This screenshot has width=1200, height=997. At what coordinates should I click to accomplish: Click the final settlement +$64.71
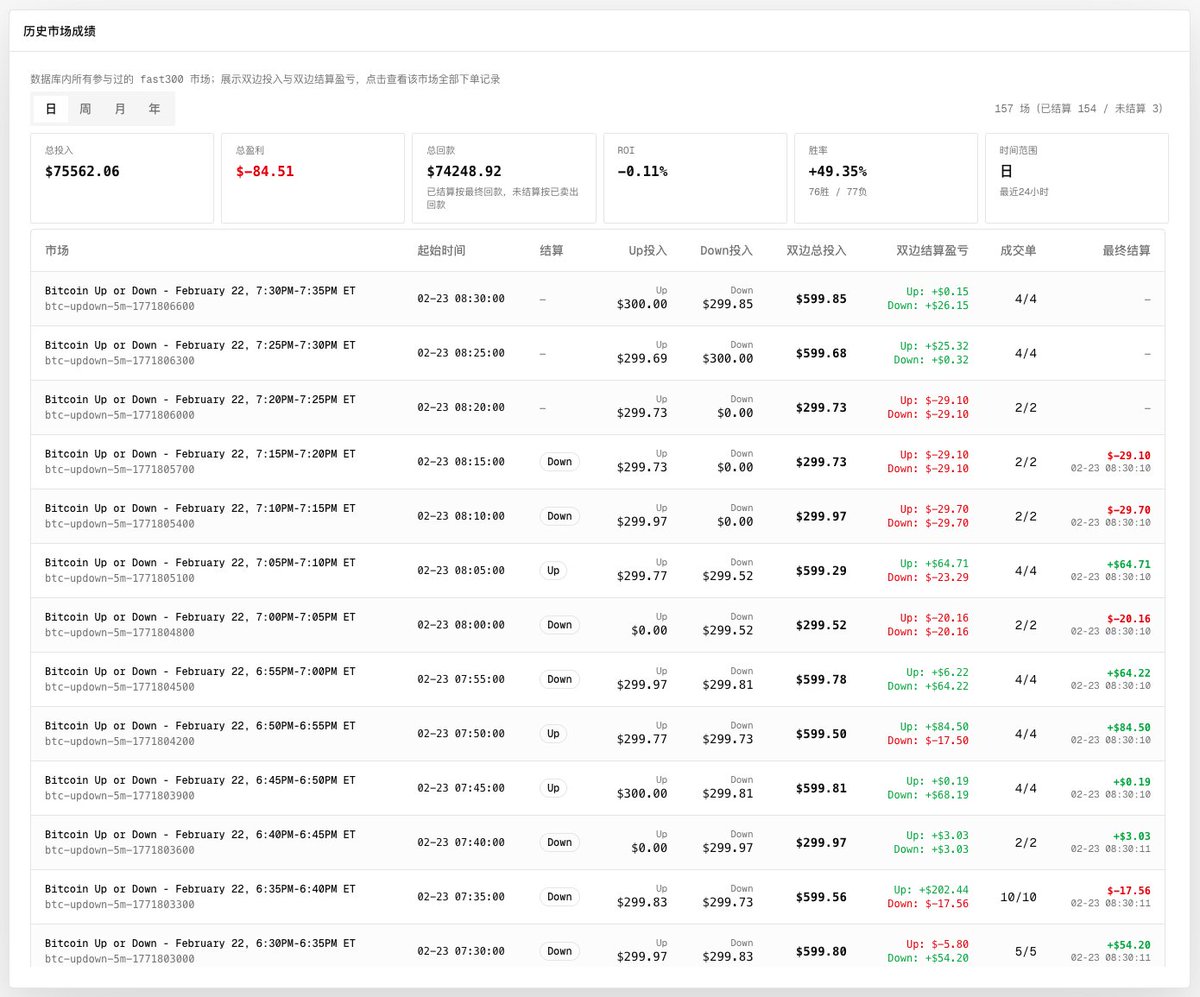click(1128, 564)
